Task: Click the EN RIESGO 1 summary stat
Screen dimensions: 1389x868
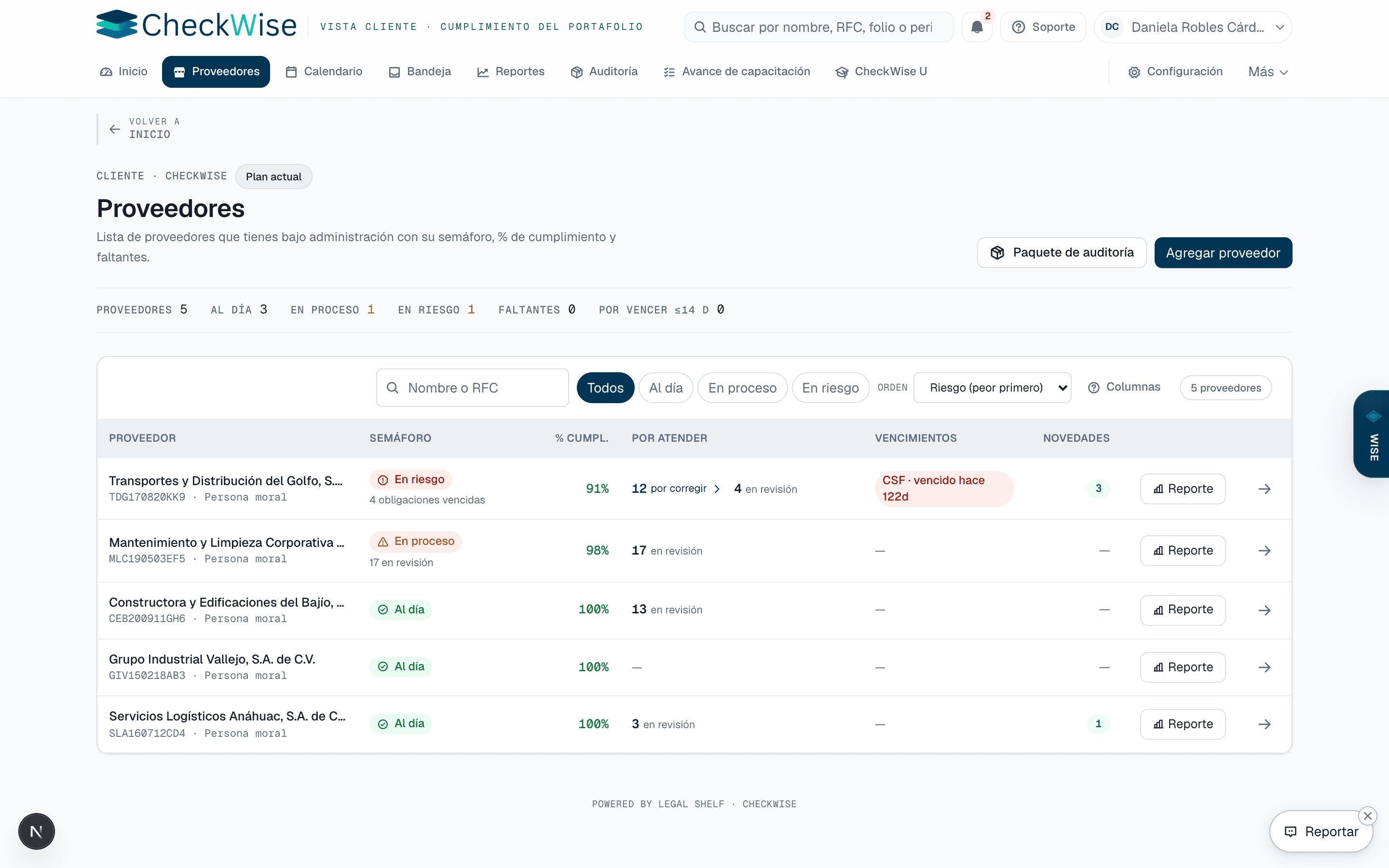Action: coord(436,310)
